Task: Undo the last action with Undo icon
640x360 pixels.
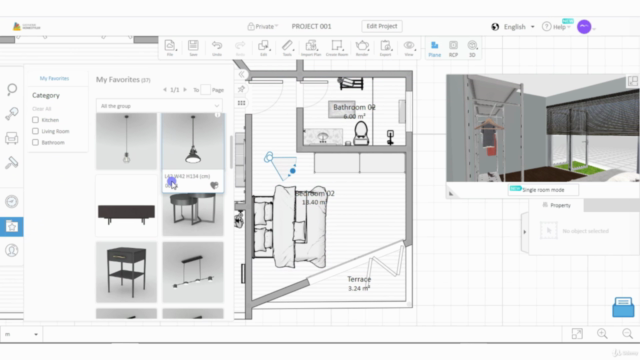Action: (217, 48)
